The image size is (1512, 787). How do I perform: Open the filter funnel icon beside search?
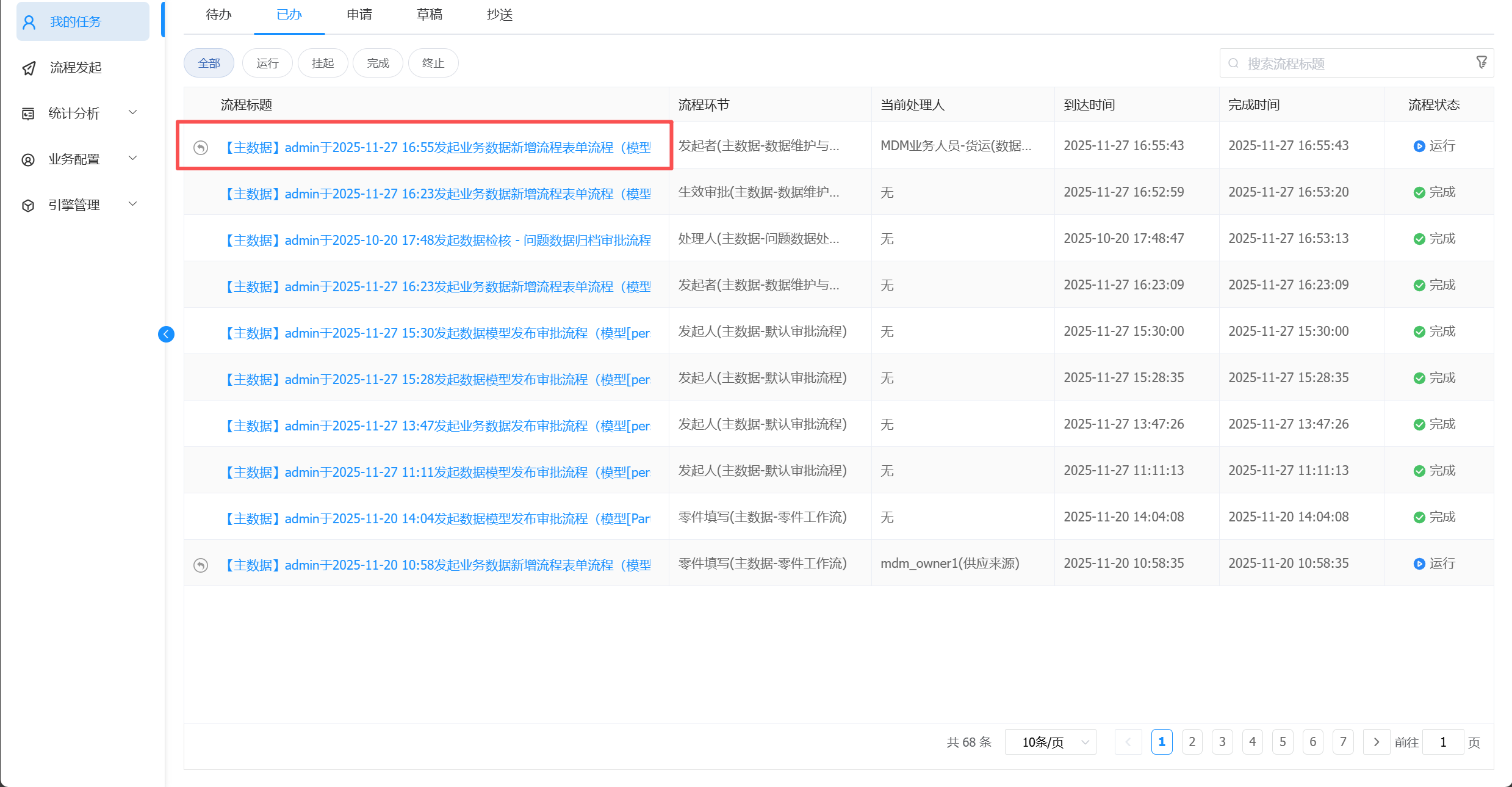click(1481, 62)
